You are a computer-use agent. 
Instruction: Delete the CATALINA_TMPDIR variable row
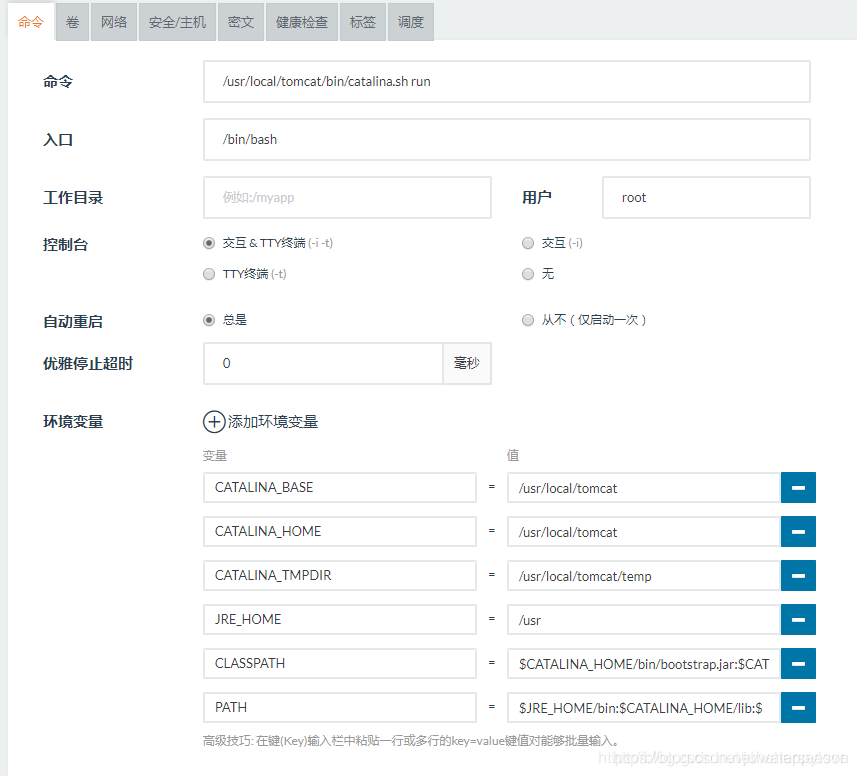[x=798, y=576]
